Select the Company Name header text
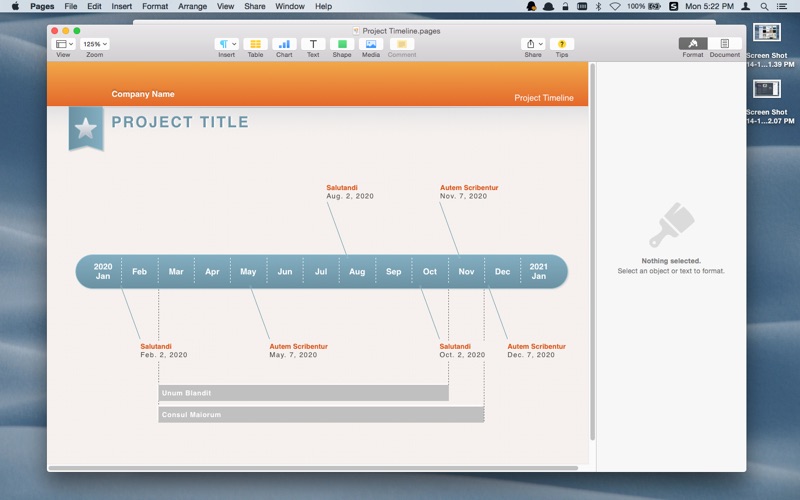The width and height of the screenshot is (800, 500). tap(143, 94)
